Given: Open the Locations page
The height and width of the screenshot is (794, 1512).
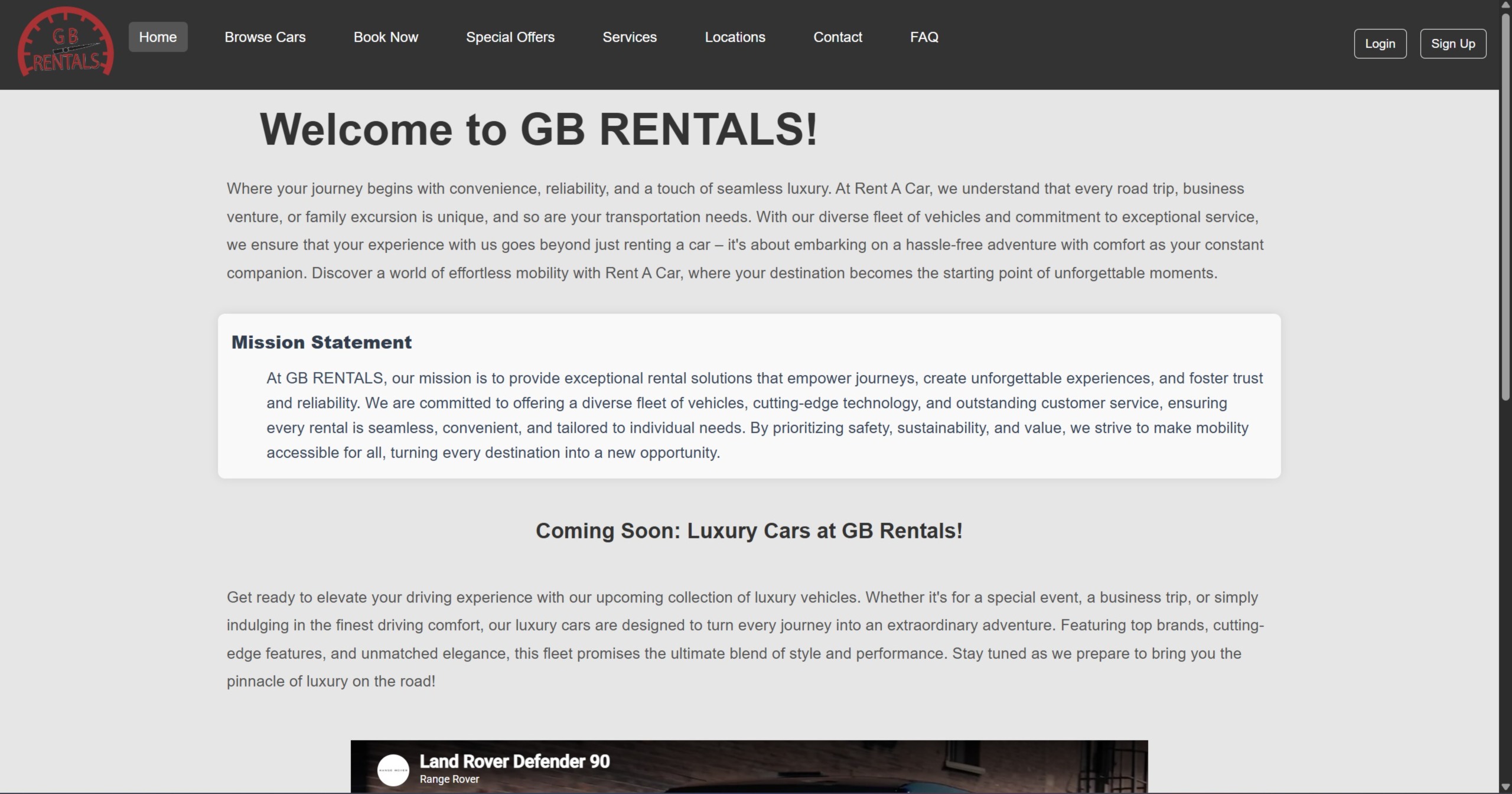Looking at the screenshot, I should [734, 37].
